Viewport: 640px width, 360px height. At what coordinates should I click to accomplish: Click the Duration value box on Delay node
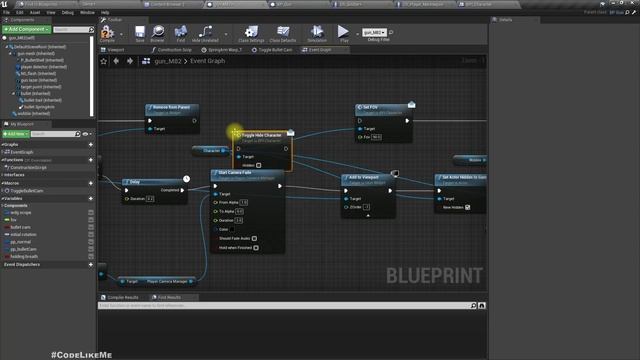tap(150, 199)
